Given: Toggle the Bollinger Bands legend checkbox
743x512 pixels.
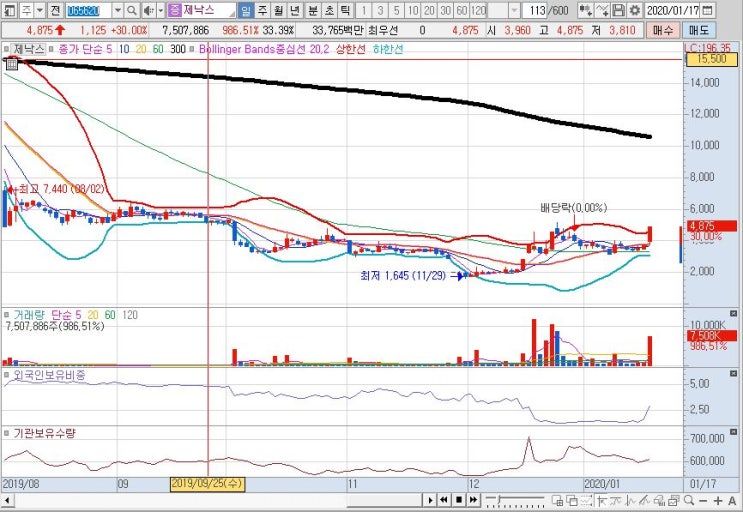Looking at the screenshot, I should click(x=191, y=49).
